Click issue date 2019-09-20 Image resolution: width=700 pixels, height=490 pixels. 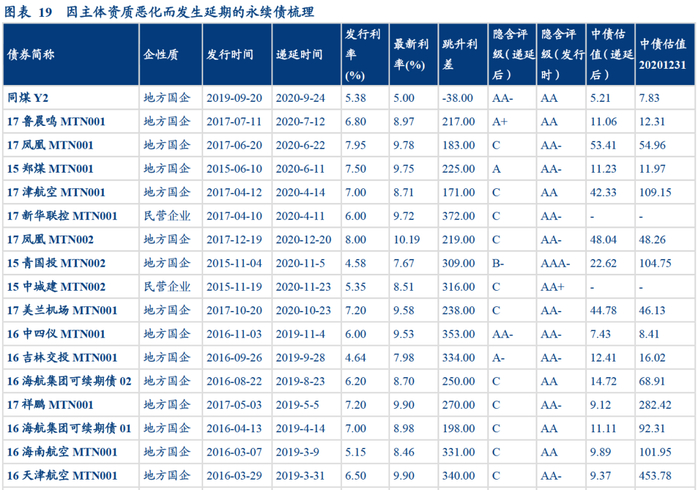click(234, 98)
